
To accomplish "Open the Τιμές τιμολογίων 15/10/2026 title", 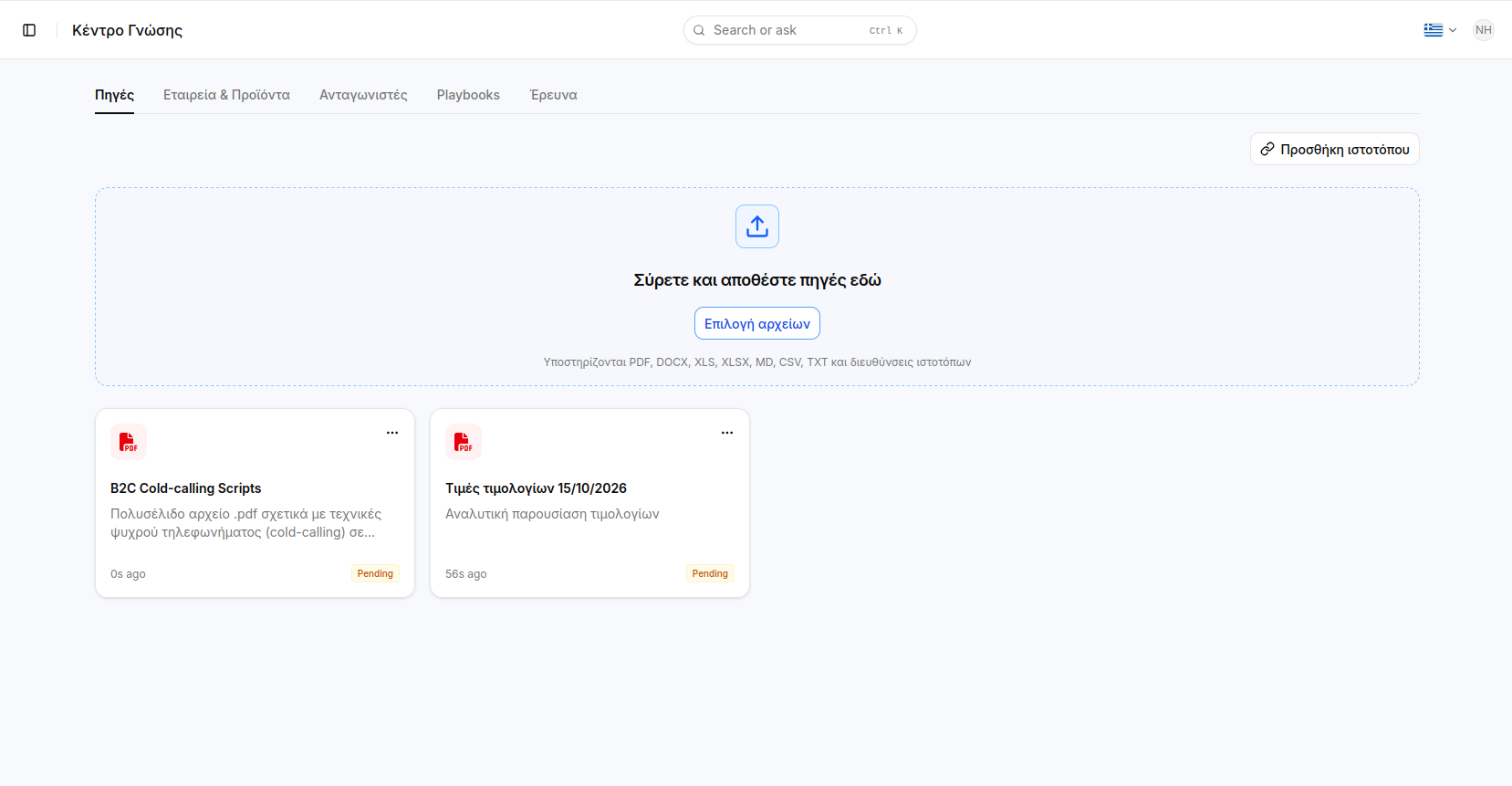I will [536, 488].
